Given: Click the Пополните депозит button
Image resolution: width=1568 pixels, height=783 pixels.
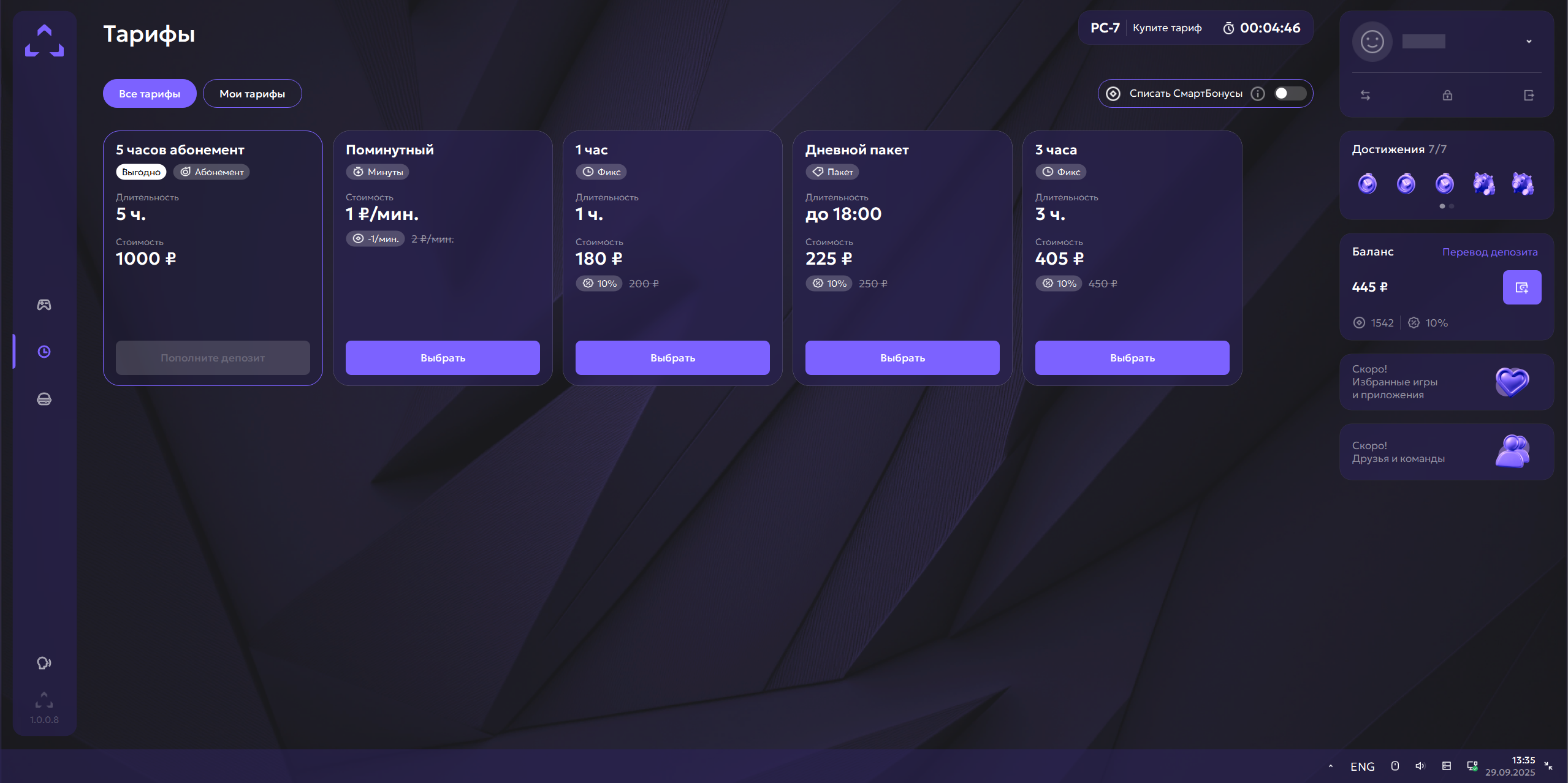Looking at the screenshot, I should pos(213,358).
